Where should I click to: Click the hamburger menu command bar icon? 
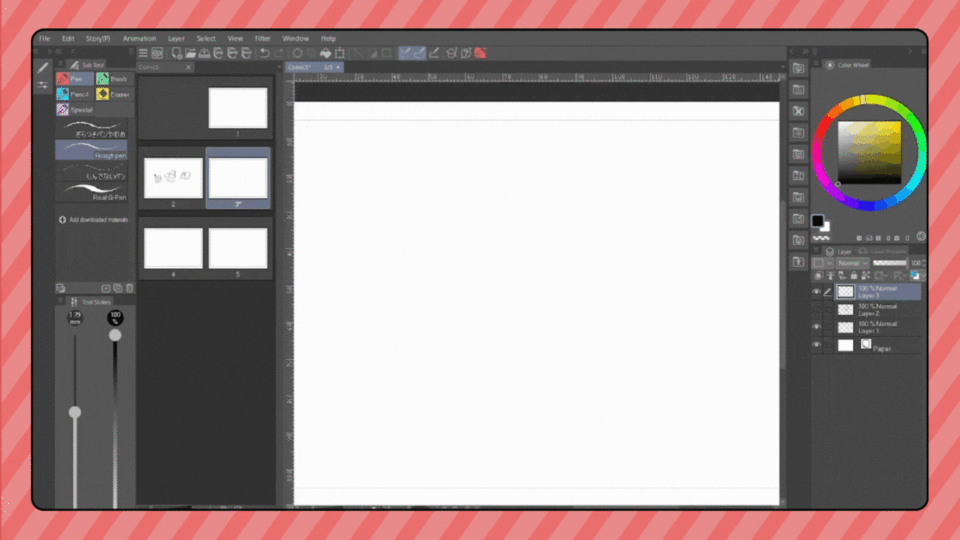(x=143, y=53)
